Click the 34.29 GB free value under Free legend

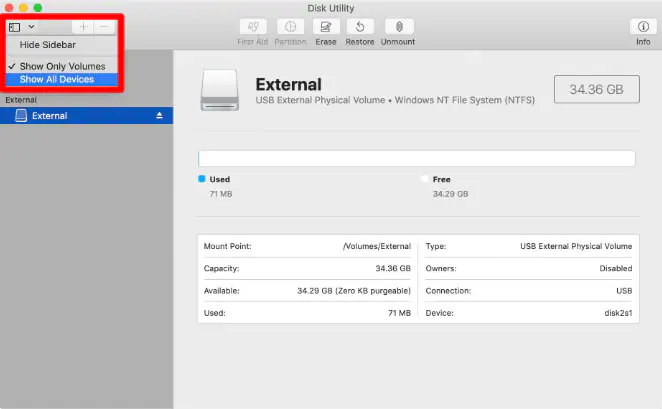(450, 194)
